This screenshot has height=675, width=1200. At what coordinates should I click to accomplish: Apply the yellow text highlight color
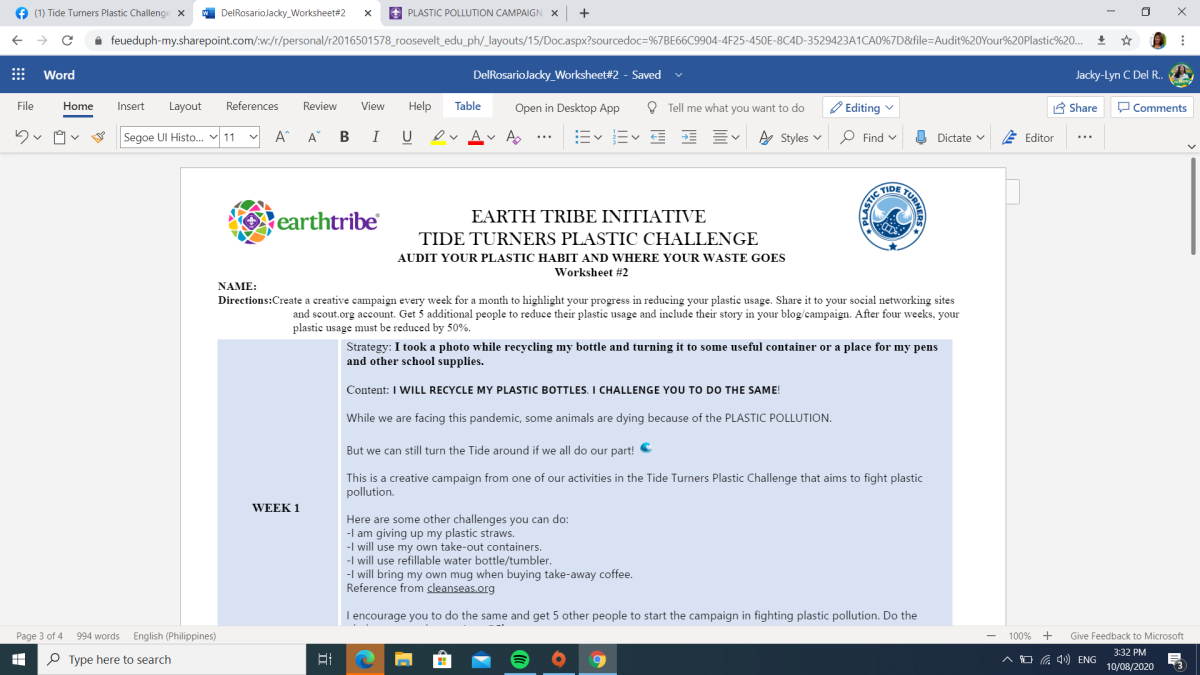click(x=438, y=138)
